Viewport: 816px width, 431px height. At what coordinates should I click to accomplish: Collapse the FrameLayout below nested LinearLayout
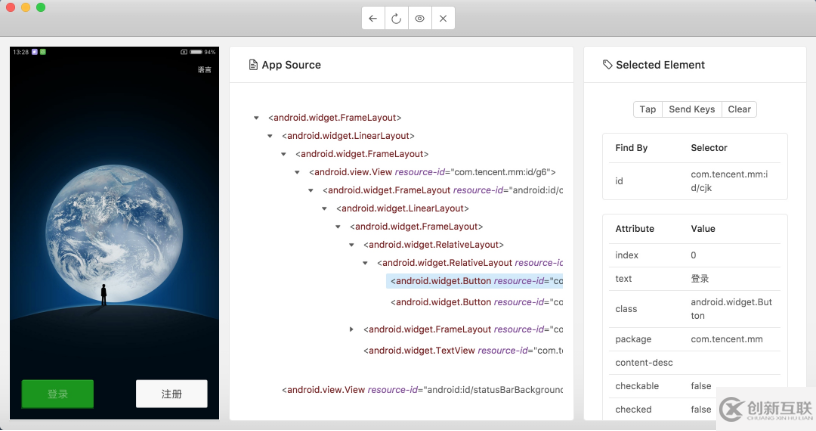pos(338,227)
